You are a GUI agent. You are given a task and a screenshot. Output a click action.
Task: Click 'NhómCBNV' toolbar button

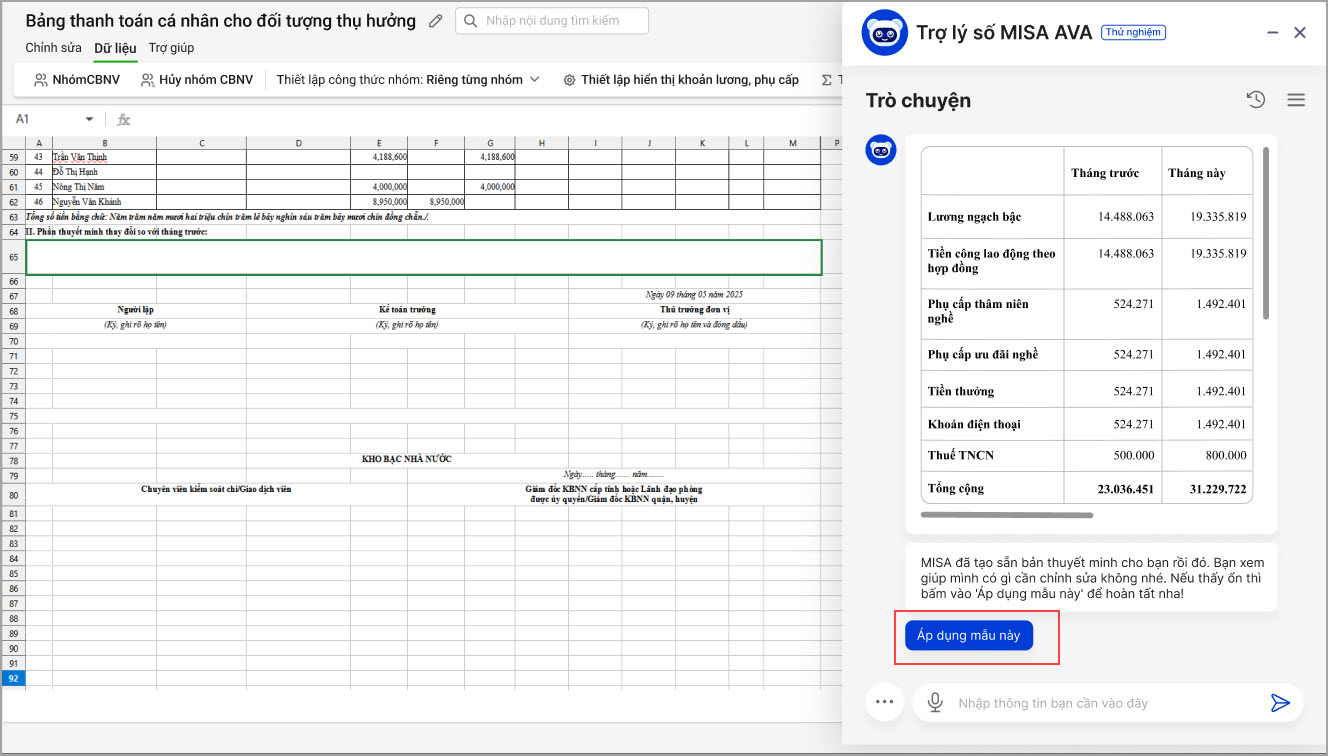click(x=77, y=80)
